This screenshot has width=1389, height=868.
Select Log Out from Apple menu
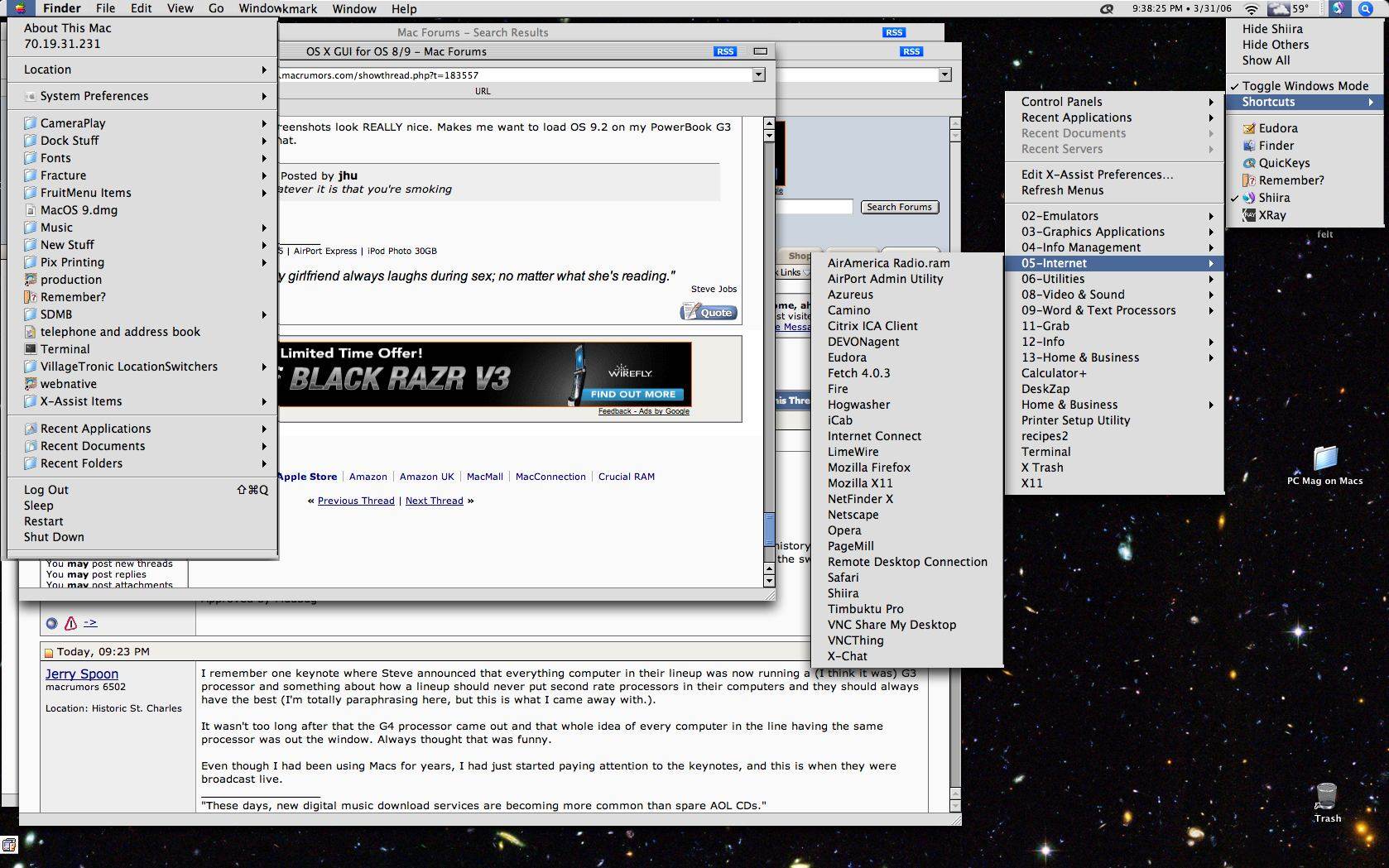[x=142, y=490]
